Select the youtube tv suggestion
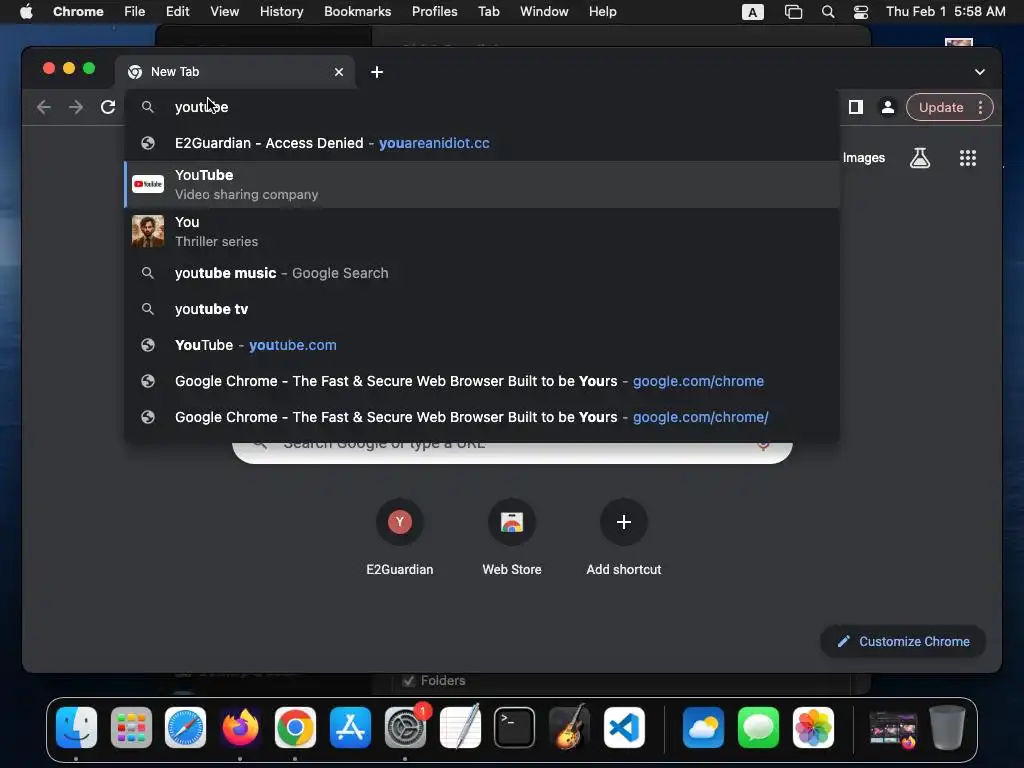Image resolution: width=1024 pixels, height=768 pixels. (x=481, y=309)
